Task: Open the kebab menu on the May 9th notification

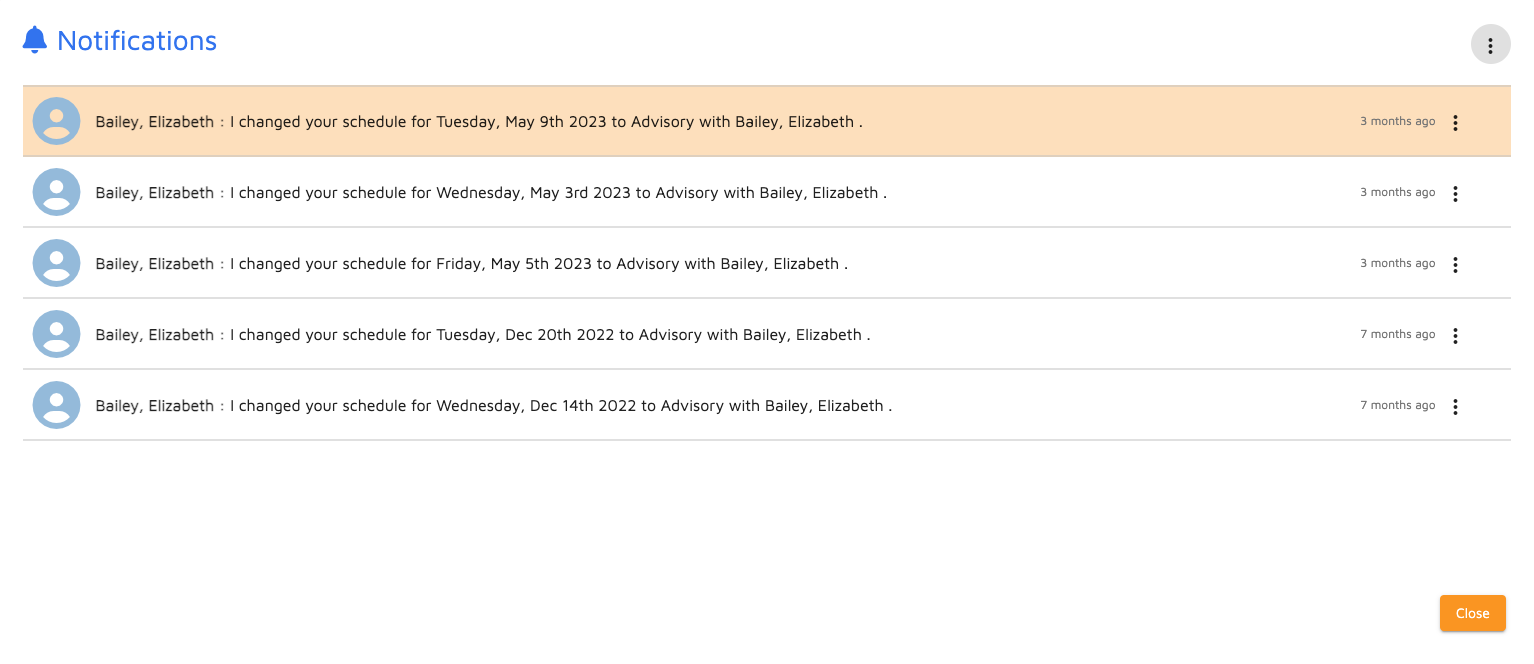Action: [1455, 122]
